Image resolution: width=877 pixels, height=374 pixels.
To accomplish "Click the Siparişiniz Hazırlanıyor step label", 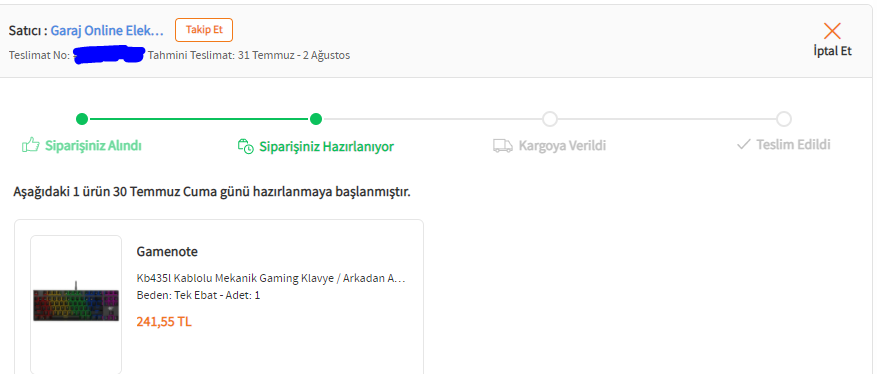I will 327,147.
